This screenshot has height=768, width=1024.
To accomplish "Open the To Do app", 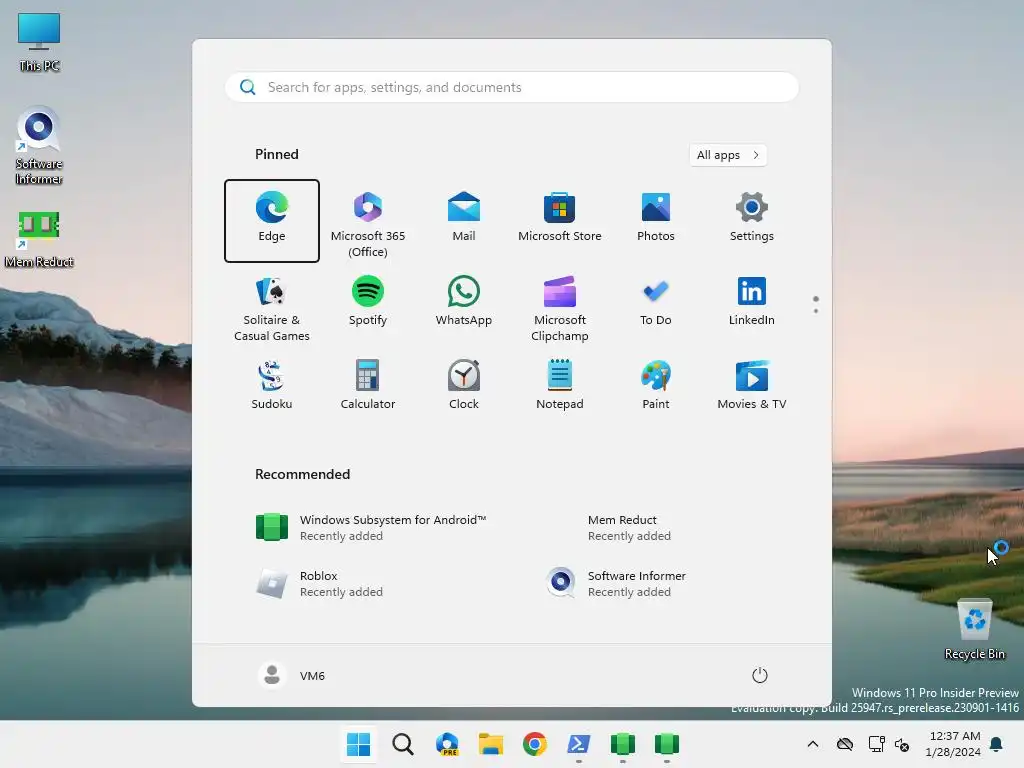I will pos(656,305).
